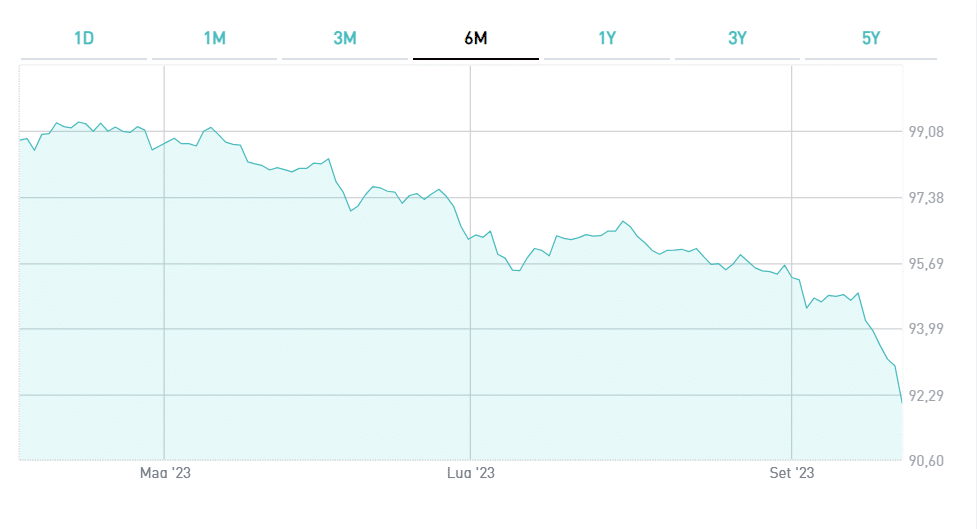The image size is (977, 529).
Task: Select the 5Y range tab
Action: tap(870, 39)
